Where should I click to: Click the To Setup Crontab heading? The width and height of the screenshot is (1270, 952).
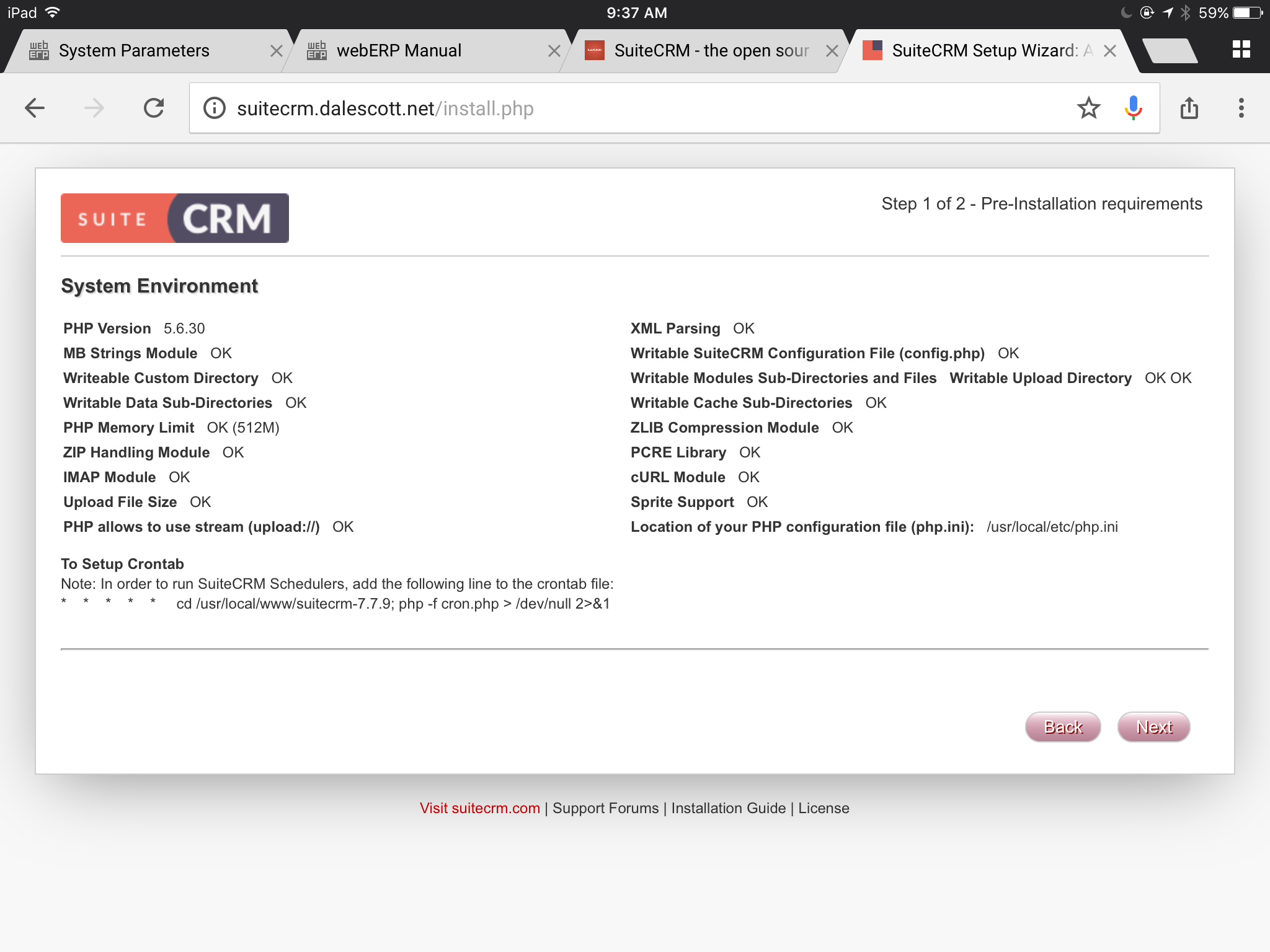point(122,564)
